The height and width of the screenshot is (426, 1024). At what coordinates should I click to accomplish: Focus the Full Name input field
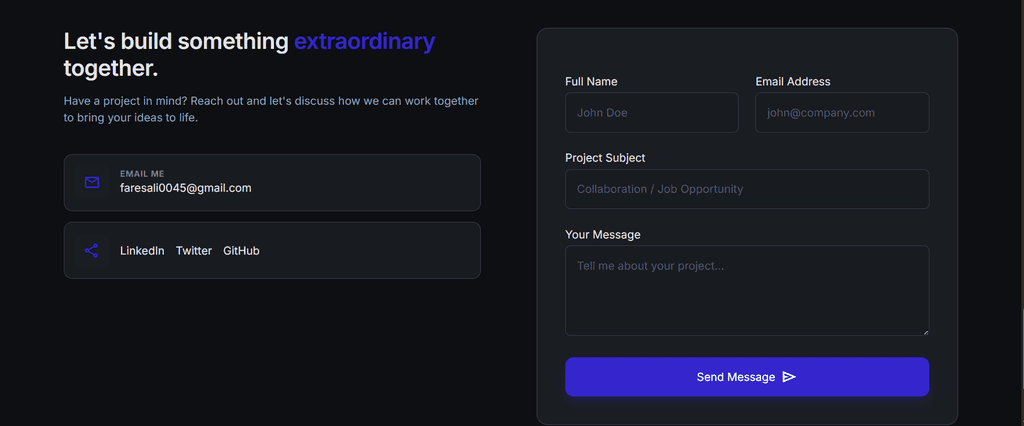(652, 112)
